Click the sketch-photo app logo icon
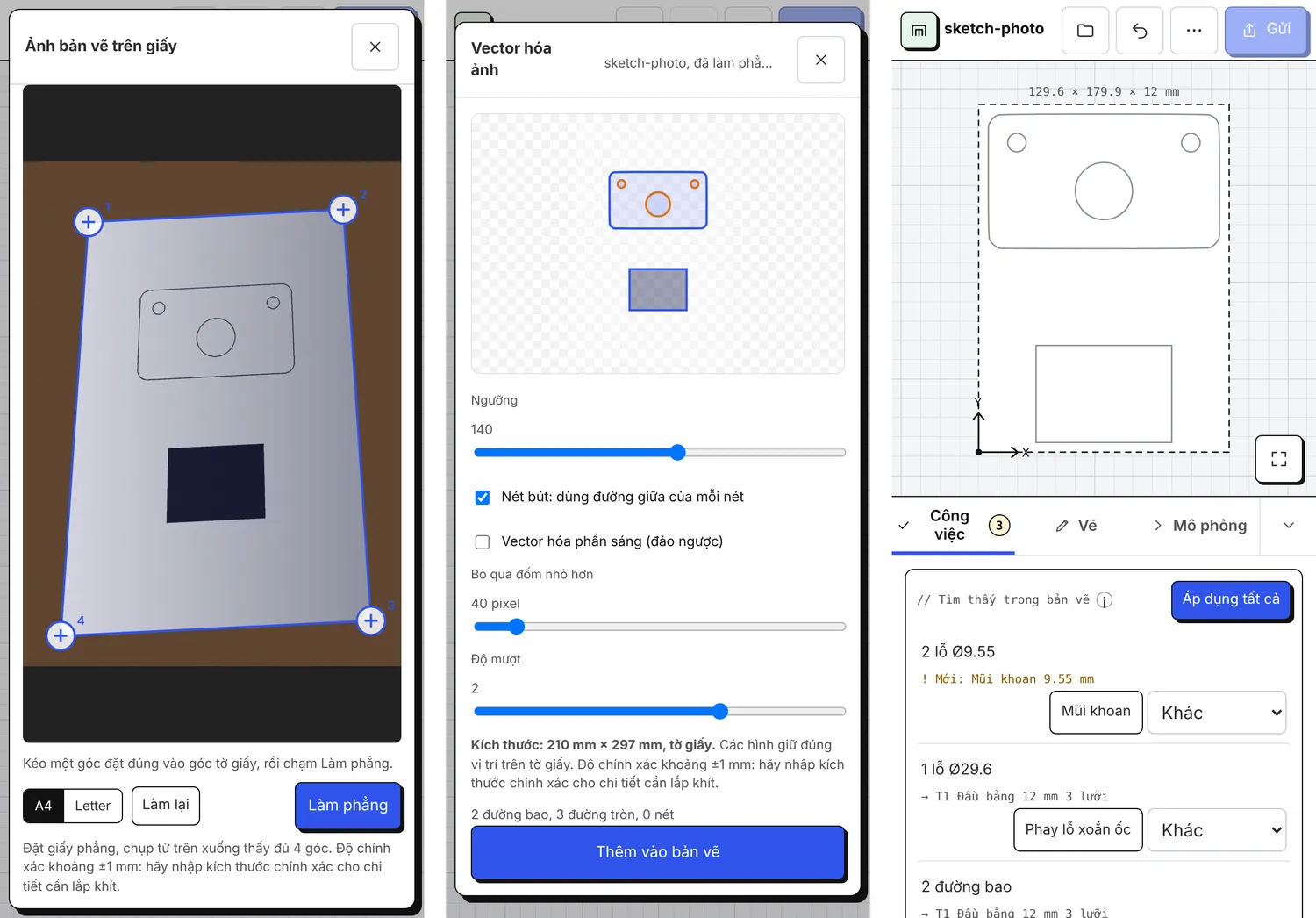 (x=919, y=31)
